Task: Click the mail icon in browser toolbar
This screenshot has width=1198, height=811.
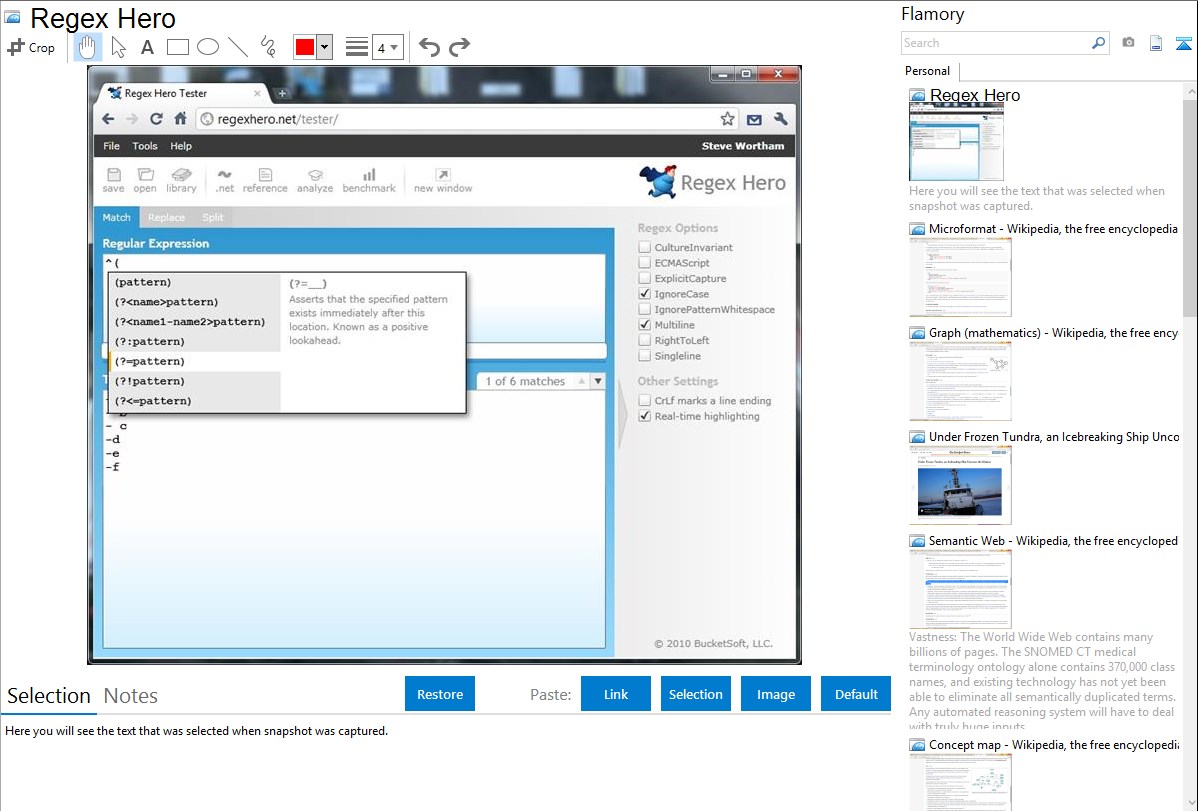Action: pos(754,119)
